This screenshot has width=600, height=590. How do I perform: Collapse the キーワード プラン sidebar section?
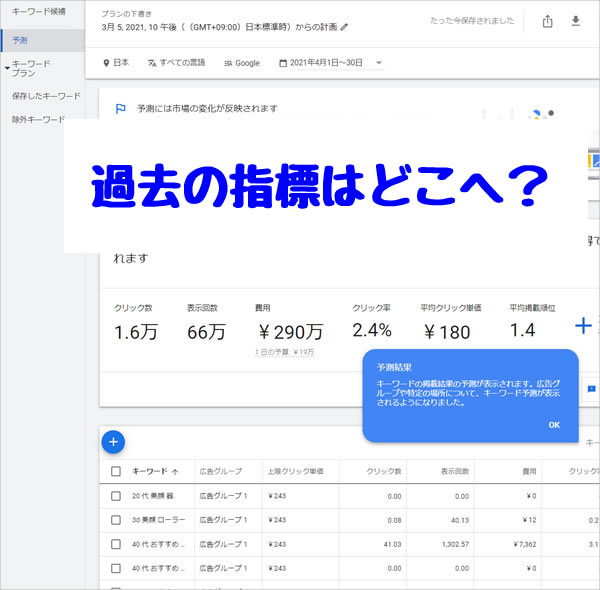coord(7,68)
